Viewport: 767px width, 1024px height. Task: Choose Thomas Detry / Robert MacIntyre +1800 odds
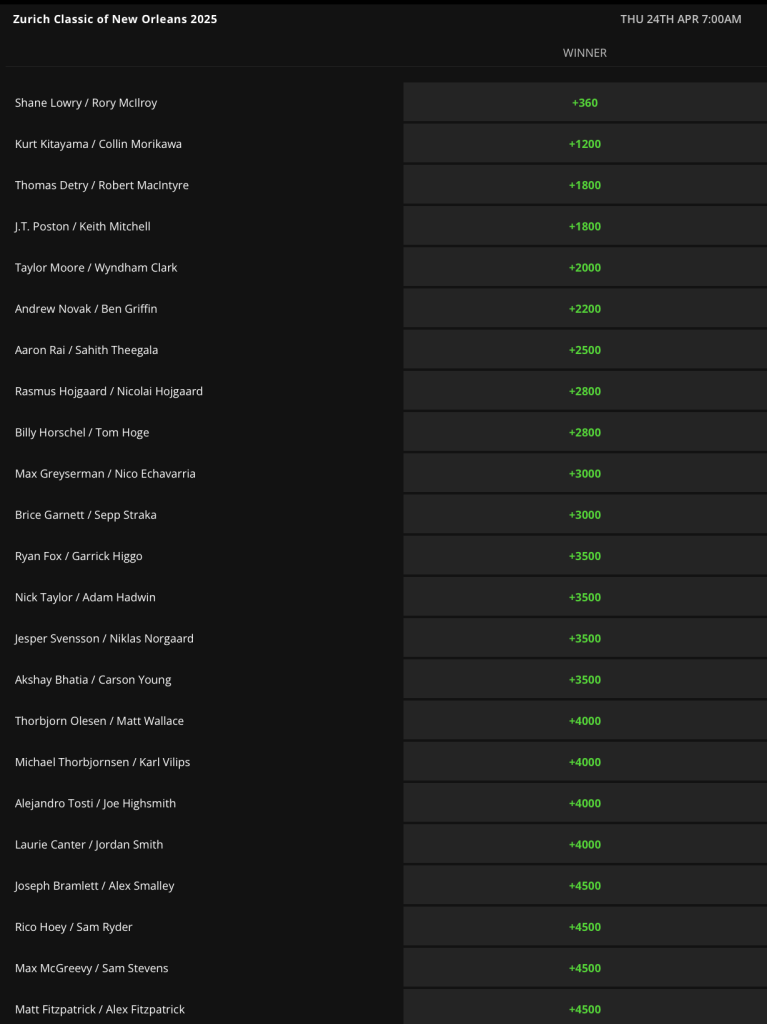pyautogui.click(x=585, y=185)
